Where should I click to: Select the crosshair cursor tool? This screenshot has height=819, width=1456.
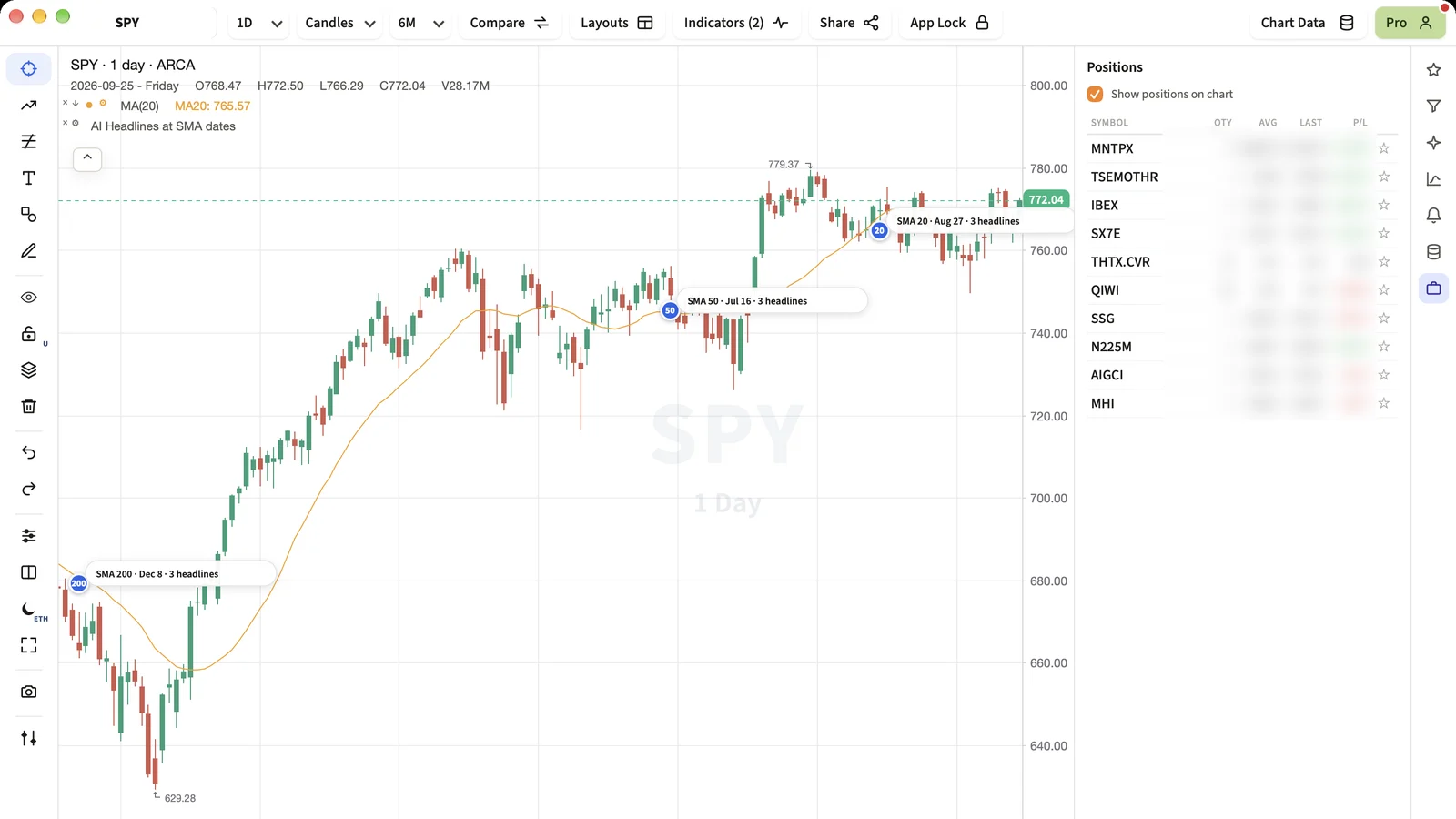tap(29, 69)
